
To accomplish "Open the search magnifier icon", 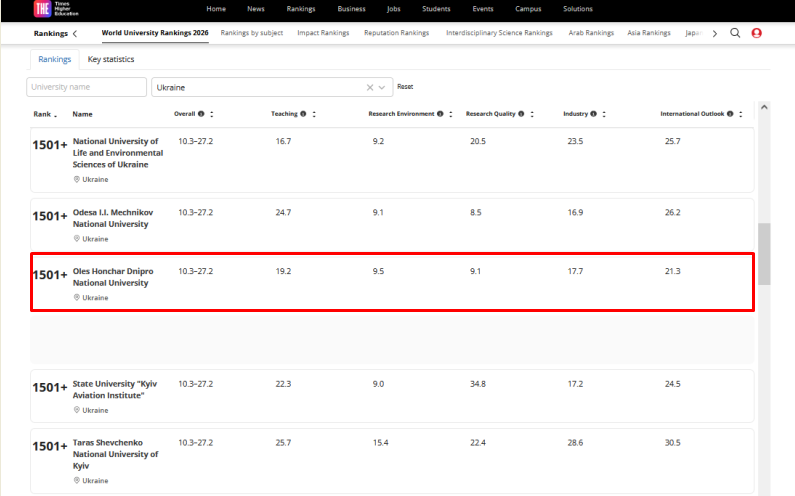I will coord(735,33).
